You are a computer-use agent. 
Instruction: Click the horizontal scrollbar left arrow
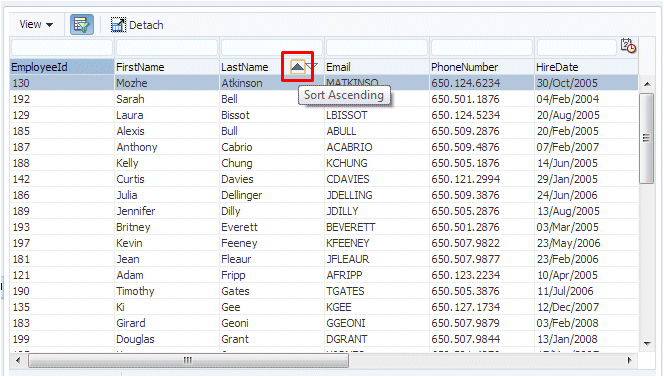click(18, 360)
